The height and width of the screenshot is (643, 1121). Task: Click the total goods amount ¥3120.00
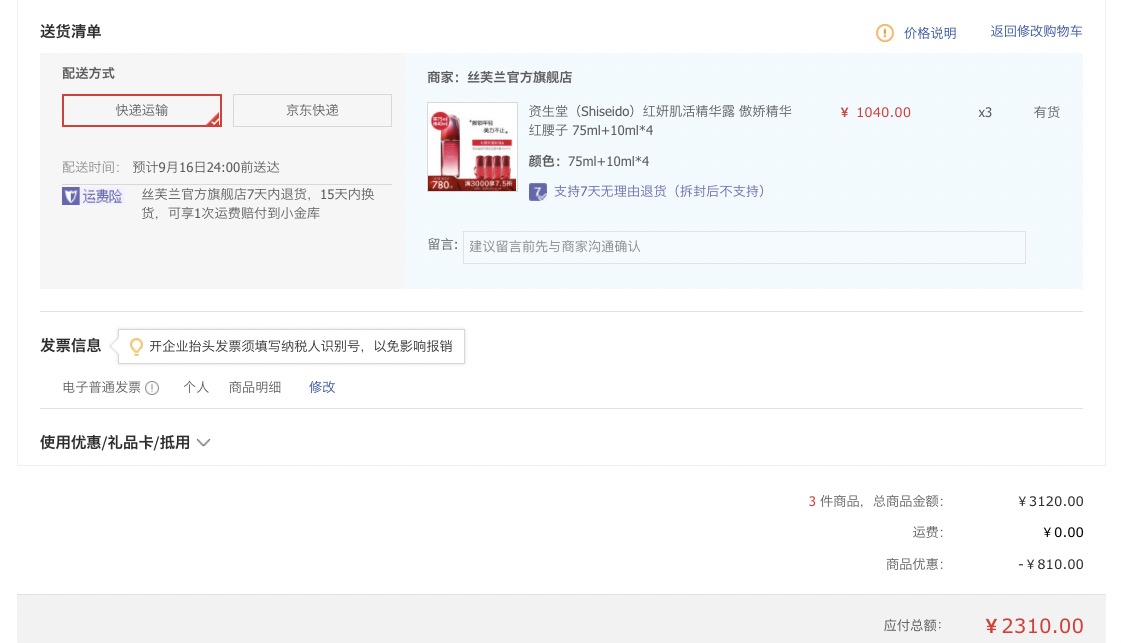click(x=1051, y=501)
